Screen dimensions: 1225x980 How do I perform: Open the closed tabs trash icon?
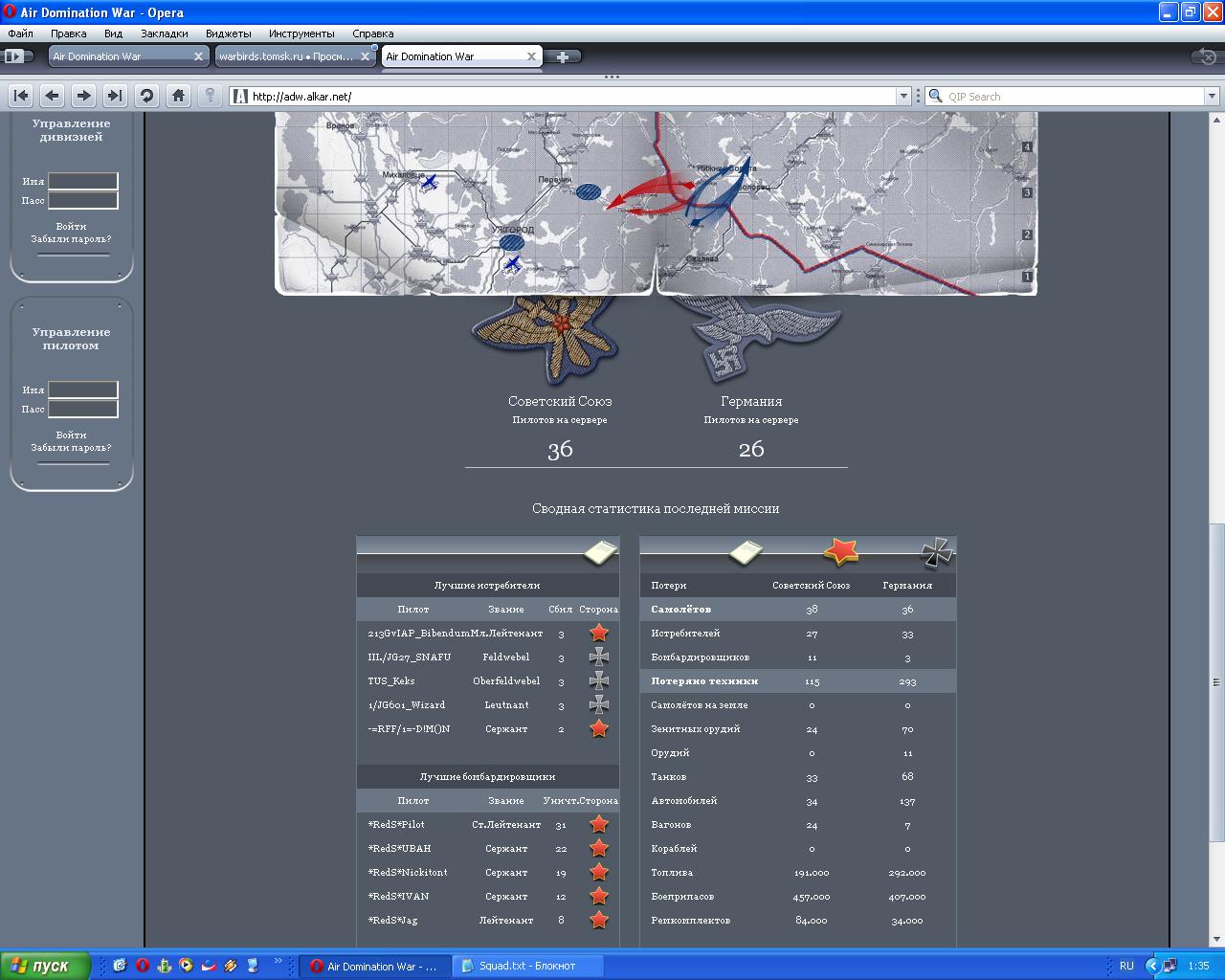pyautogui.click(x=1203, y=56)
